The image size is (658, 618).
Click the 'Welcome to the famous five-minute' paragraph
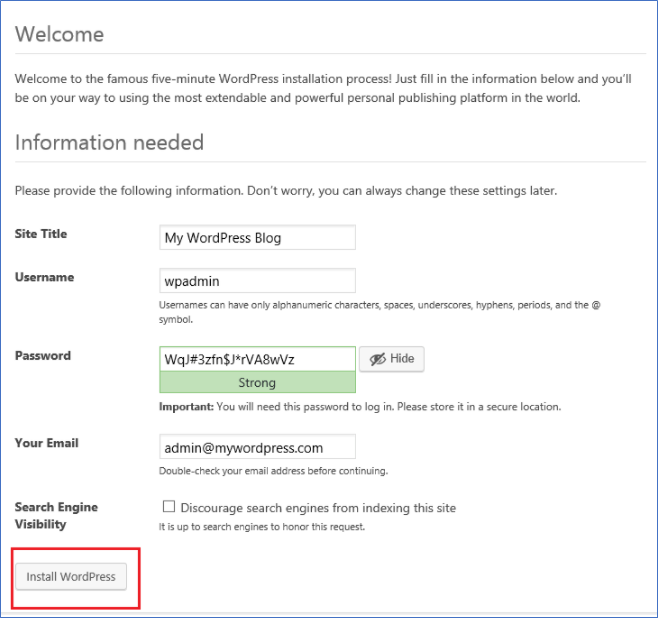[x=323, y=88]
